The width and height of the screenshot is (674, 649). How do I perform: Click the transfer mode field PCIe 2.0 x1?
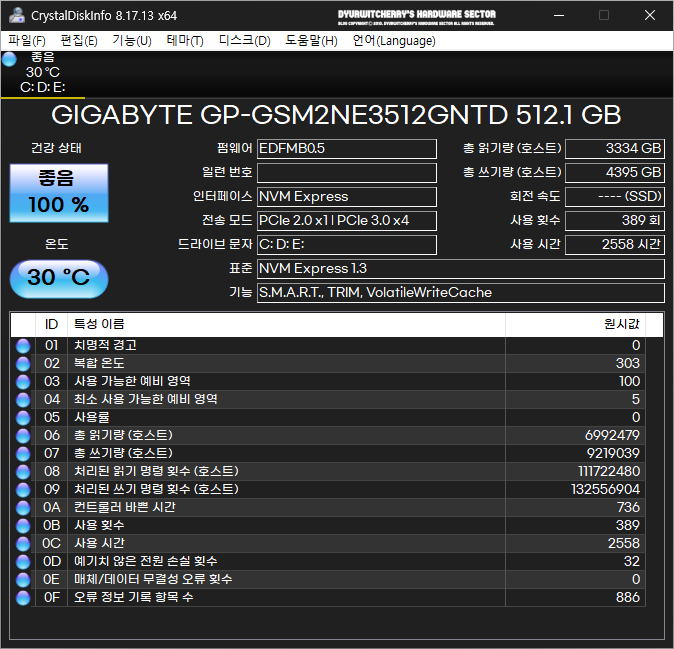click(x=346, y=221)
